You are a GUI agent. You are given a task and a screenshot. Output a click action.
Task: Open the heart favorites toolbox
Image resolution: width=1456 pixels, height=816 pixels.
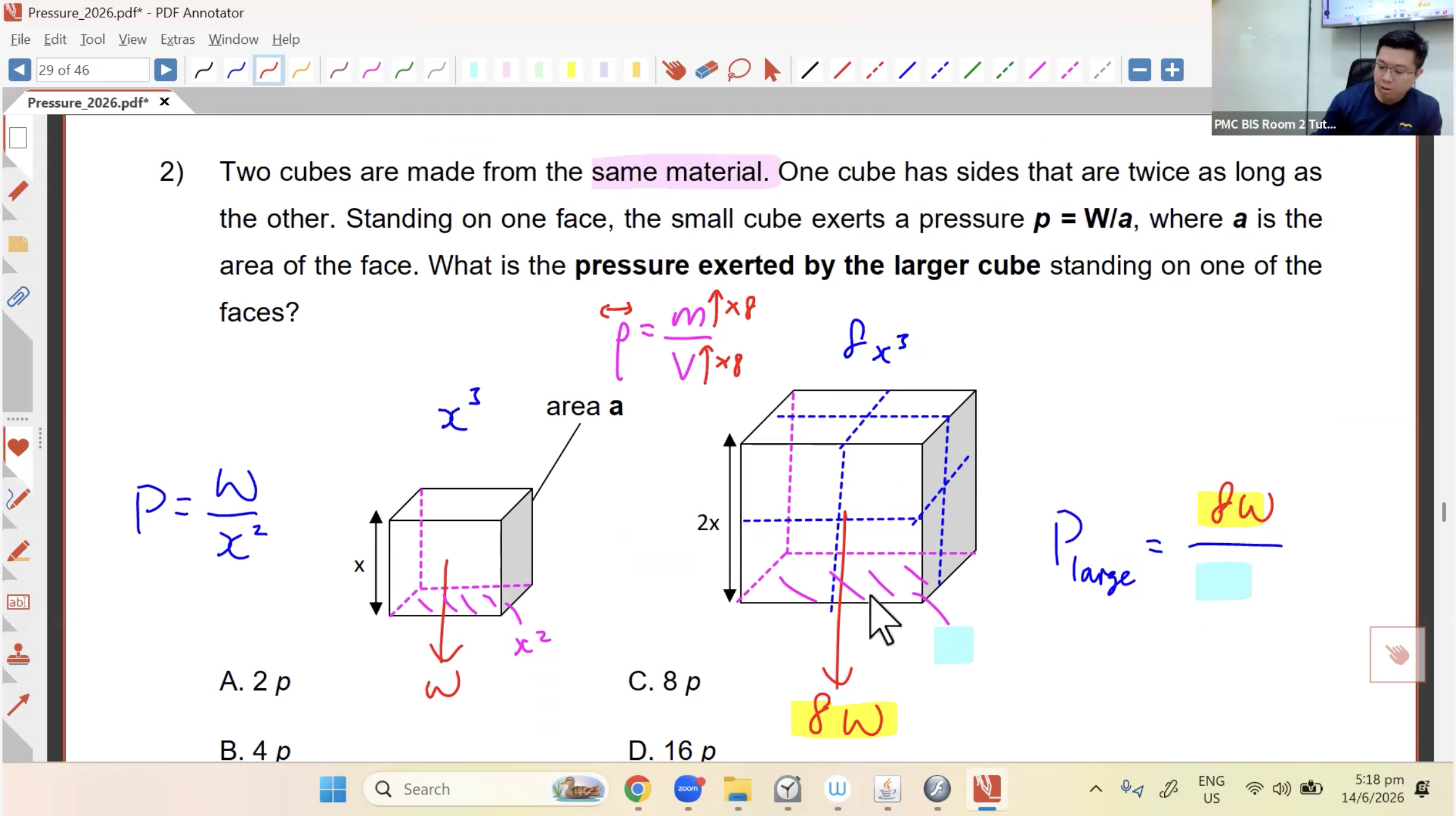pos(18,447)
